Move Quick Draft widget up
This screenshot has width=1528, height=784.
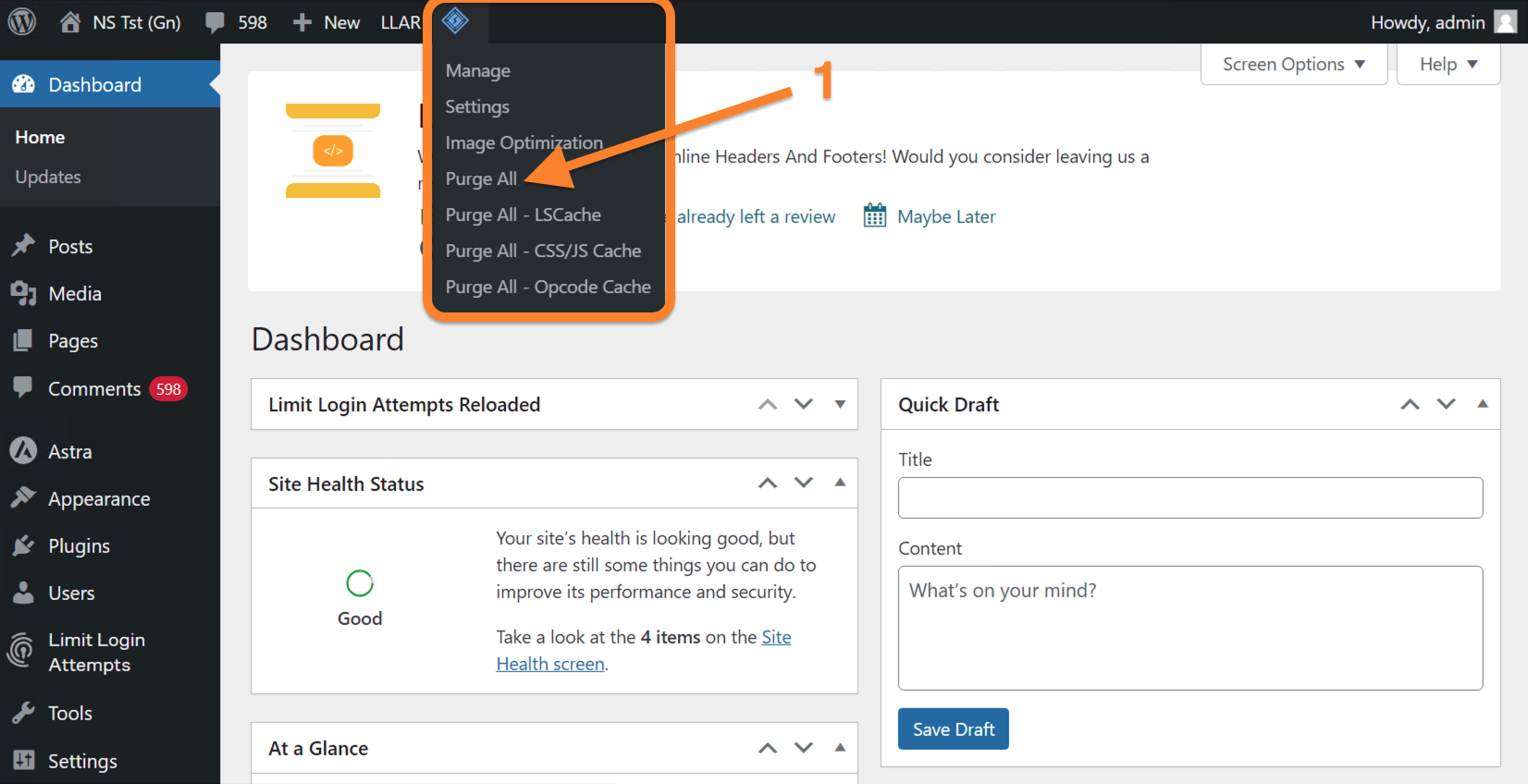click(x=1411, y=404)
